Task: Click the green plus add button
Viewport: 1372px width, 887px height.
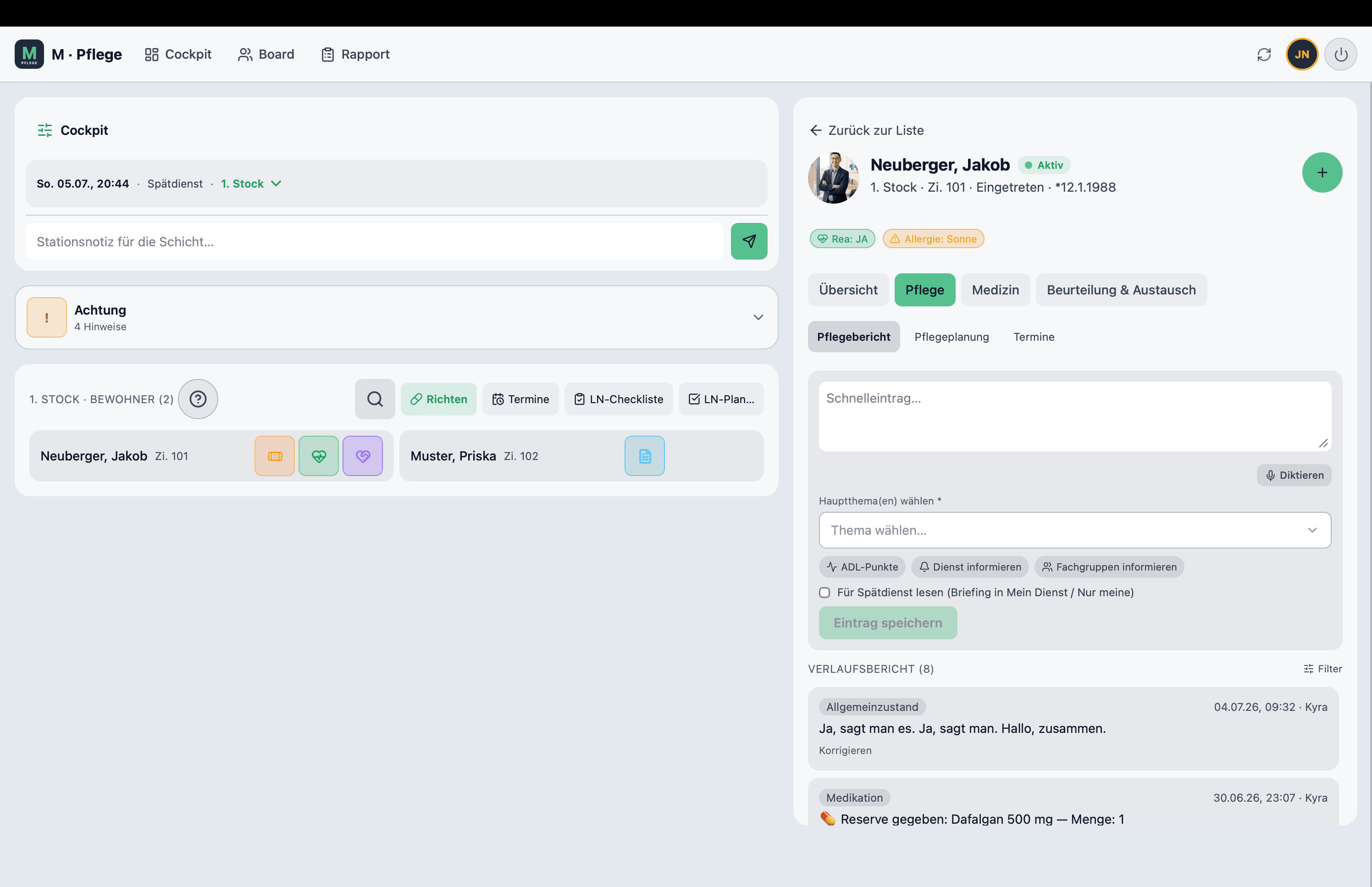Action: pyautogui.click(x=1322, y=172)
